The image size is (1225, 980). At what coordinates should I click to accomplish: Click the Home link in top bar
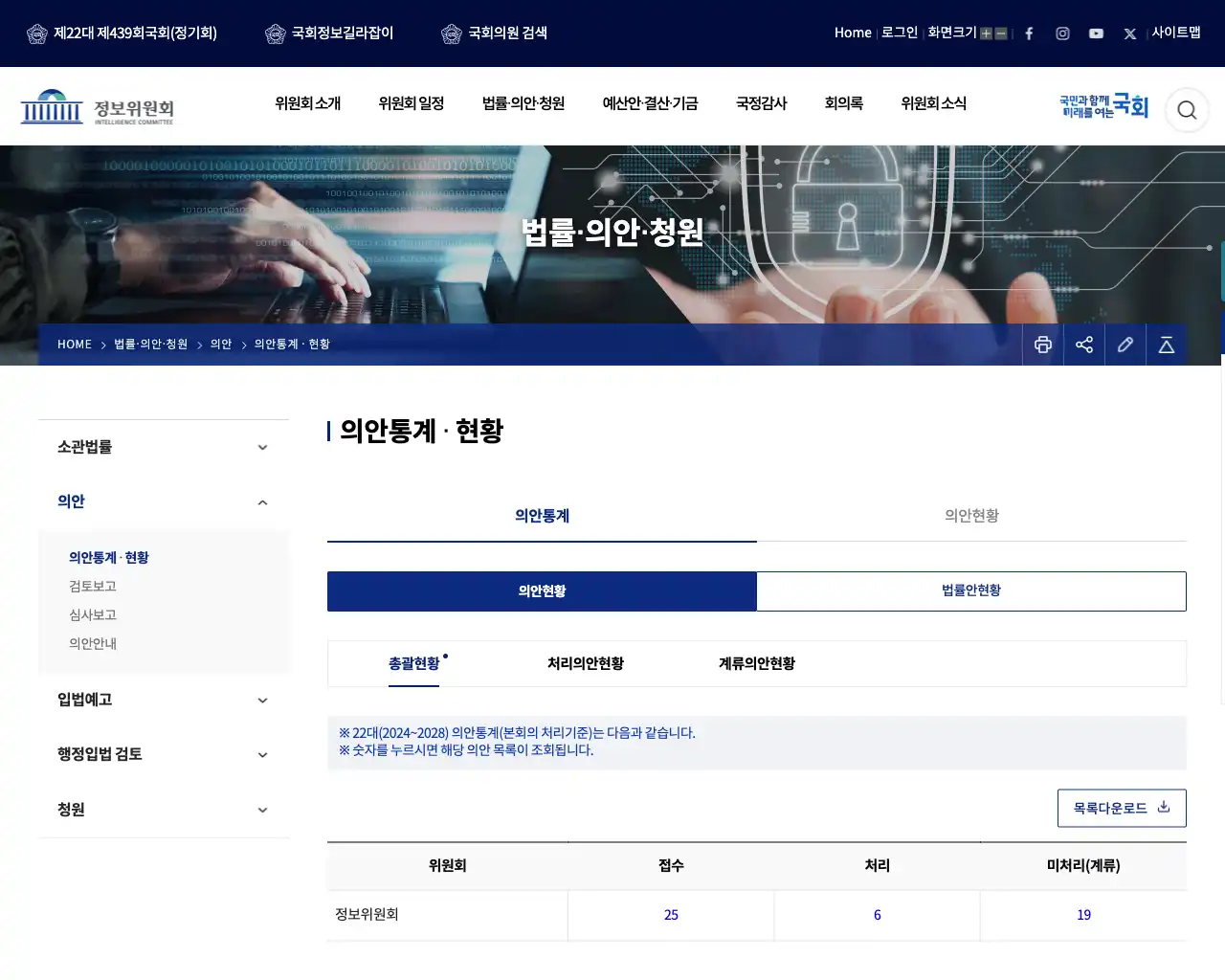pyautogui.click(x=853, y=33)
